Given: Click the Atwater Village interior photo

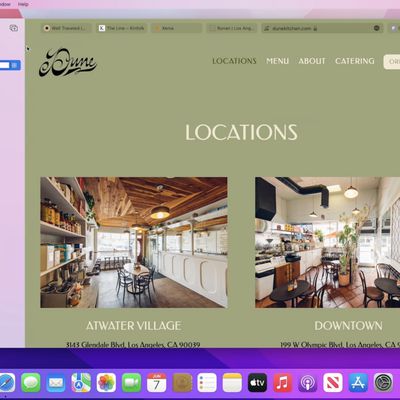Looking at the screenshot, I should (134, 242).
